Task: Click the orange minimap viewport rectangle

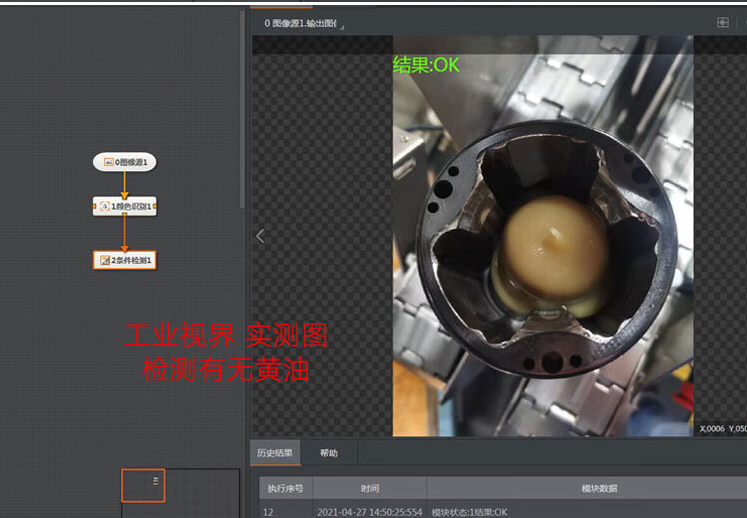Action: click(x=143, y=486)
